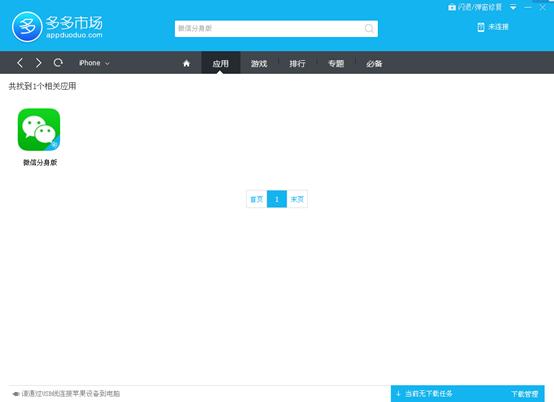Click the 首页 first page button

[257, 199]
